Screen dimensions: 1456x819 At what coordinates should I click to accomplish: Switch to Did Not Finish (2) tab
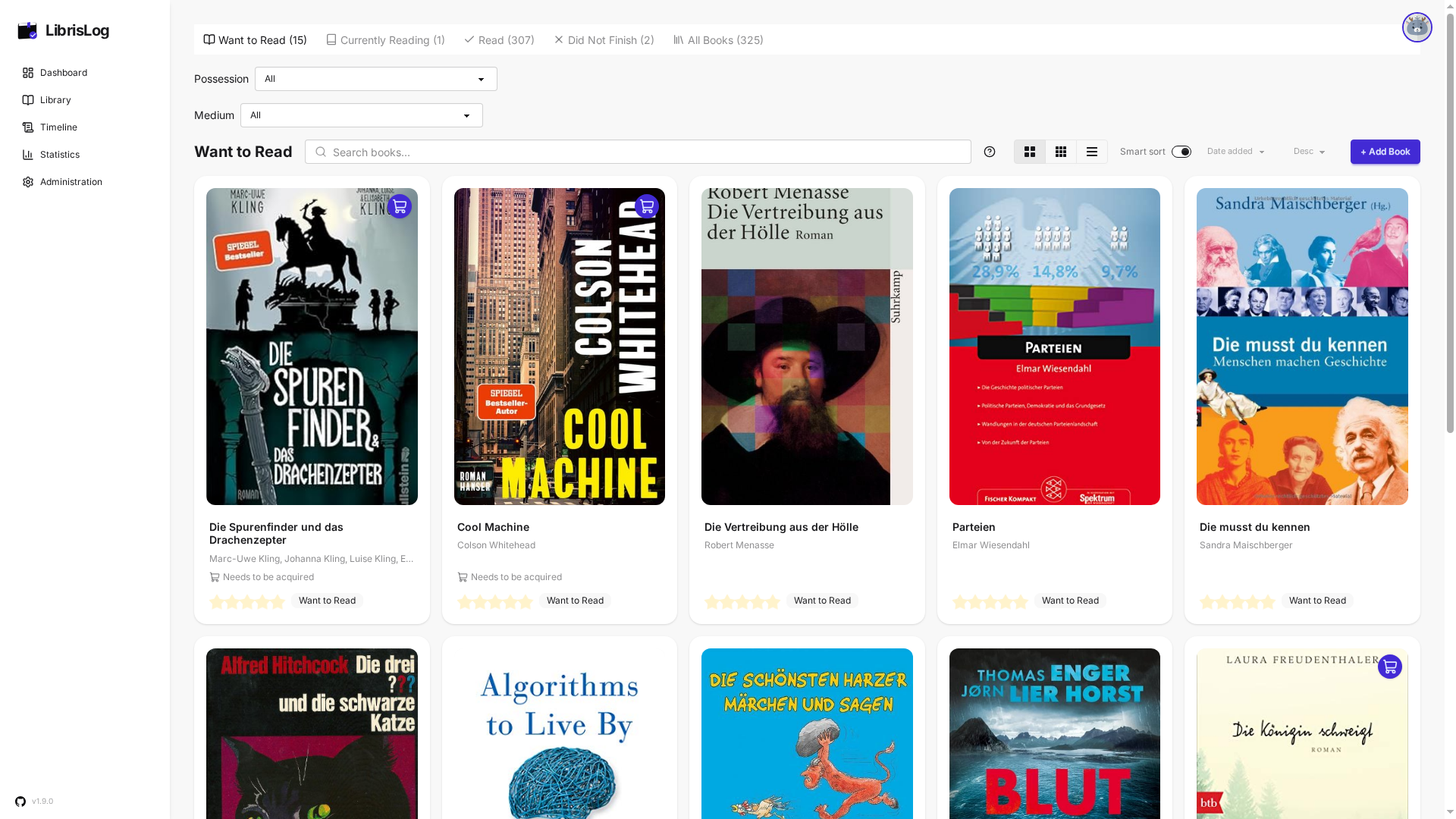604,39
